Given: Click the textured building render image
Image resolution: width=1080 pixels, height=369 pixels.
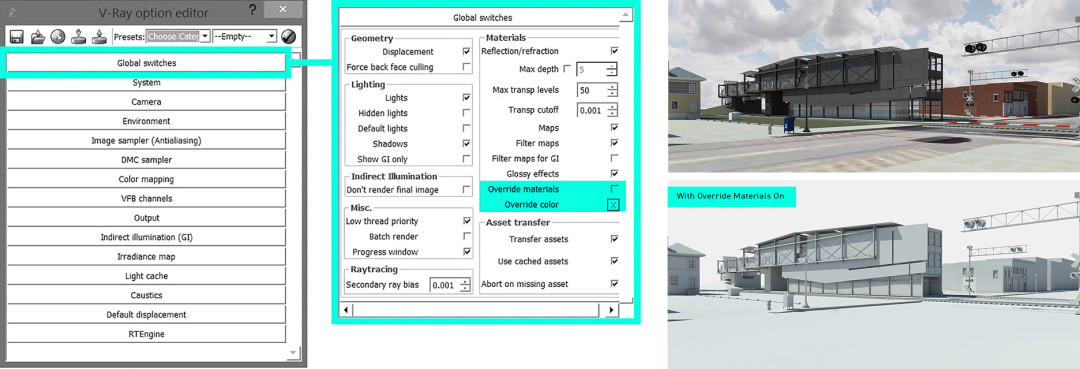Looking at the screenshot, I should pos(873,86).
